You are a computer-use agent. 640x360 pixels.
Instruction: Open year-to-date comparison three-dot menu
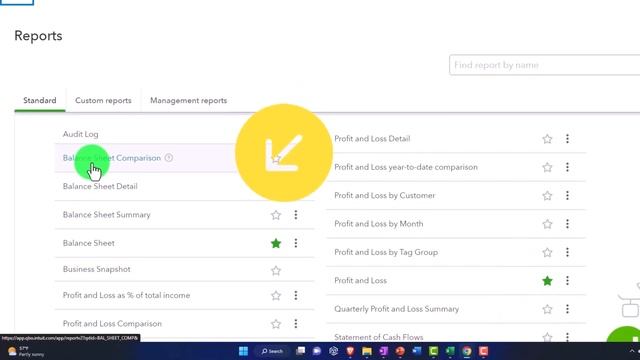click(567, 167)
